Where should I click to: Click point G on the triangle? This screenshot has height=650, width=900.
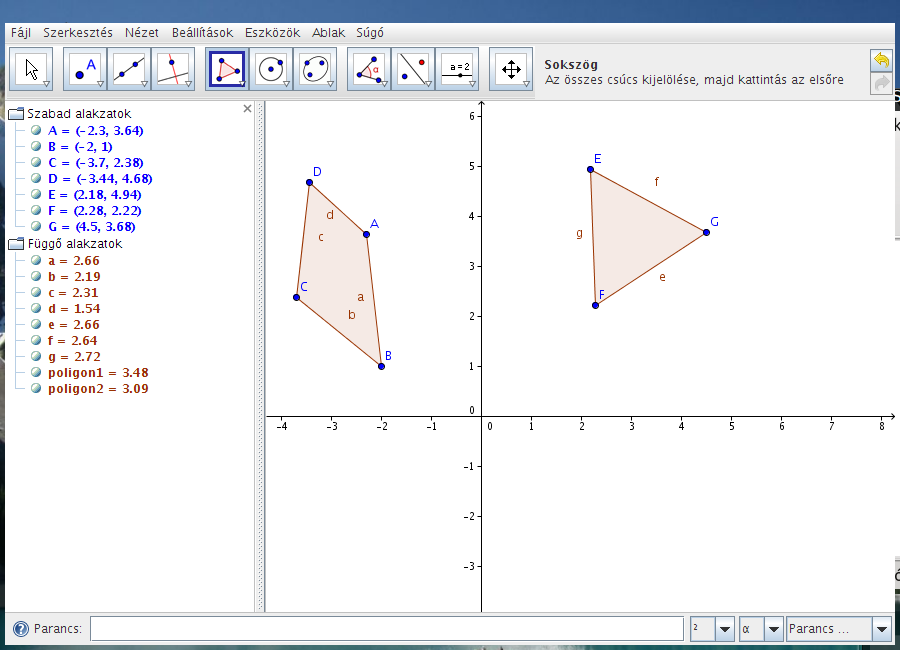click(707, 233)
